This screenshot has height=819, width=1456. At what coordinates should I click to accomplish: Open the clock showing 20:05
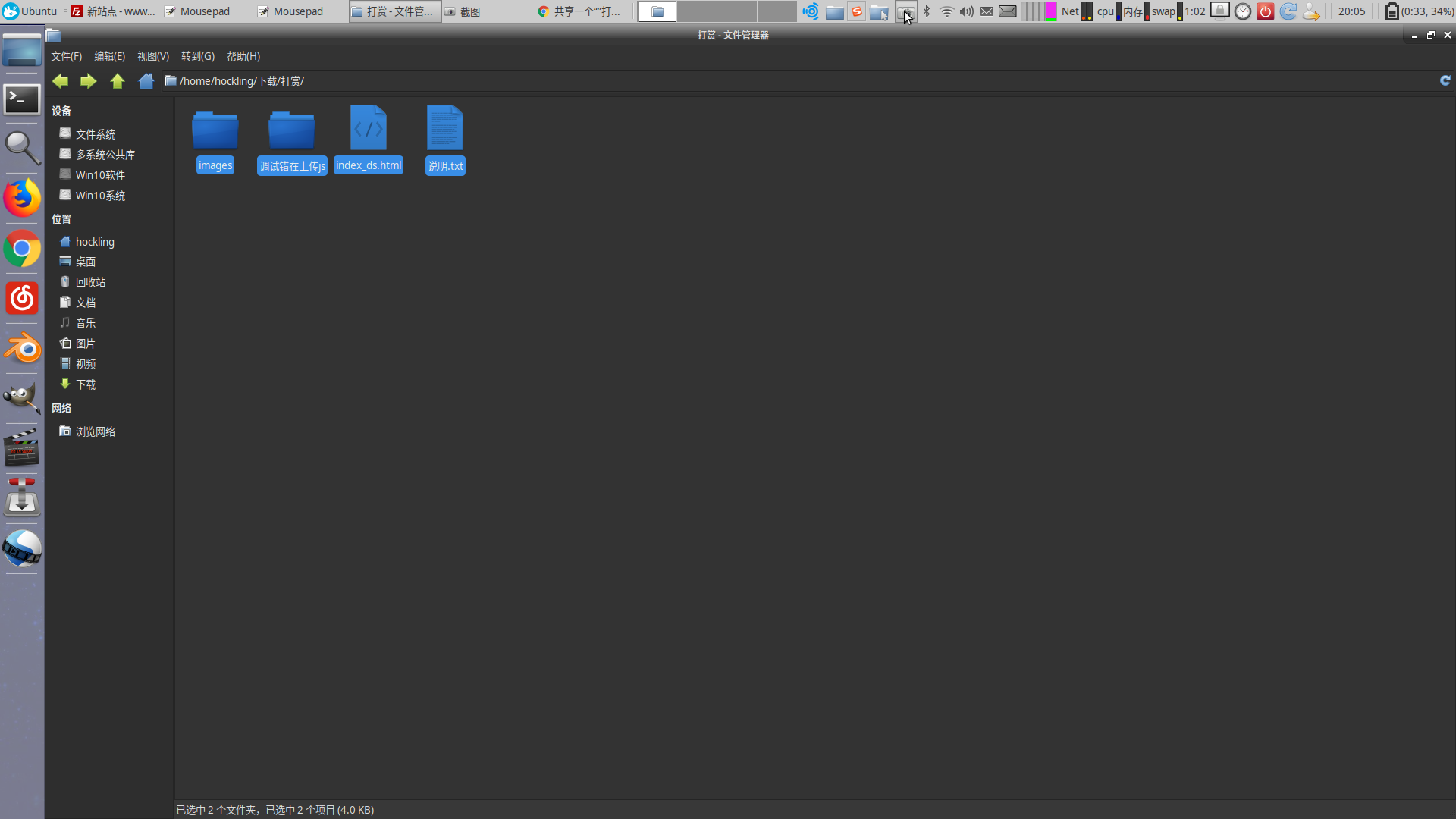pyautogui.click(x=1351, y=11)
